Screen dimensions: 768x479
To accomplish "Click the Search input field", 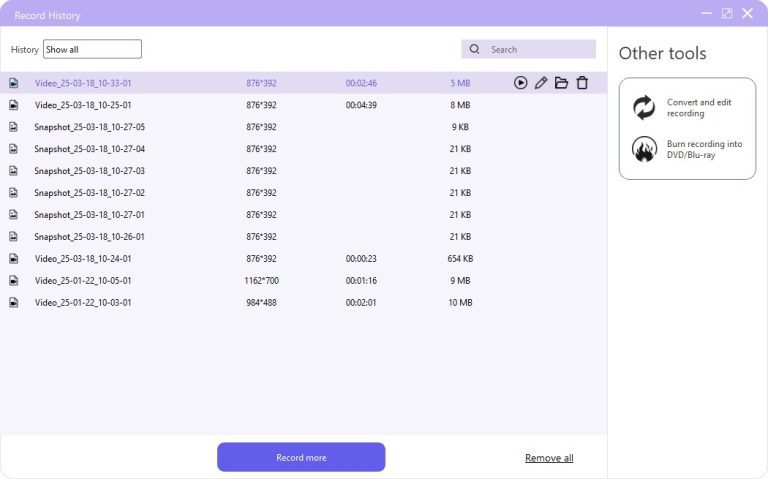I will [x=540, y=49].
